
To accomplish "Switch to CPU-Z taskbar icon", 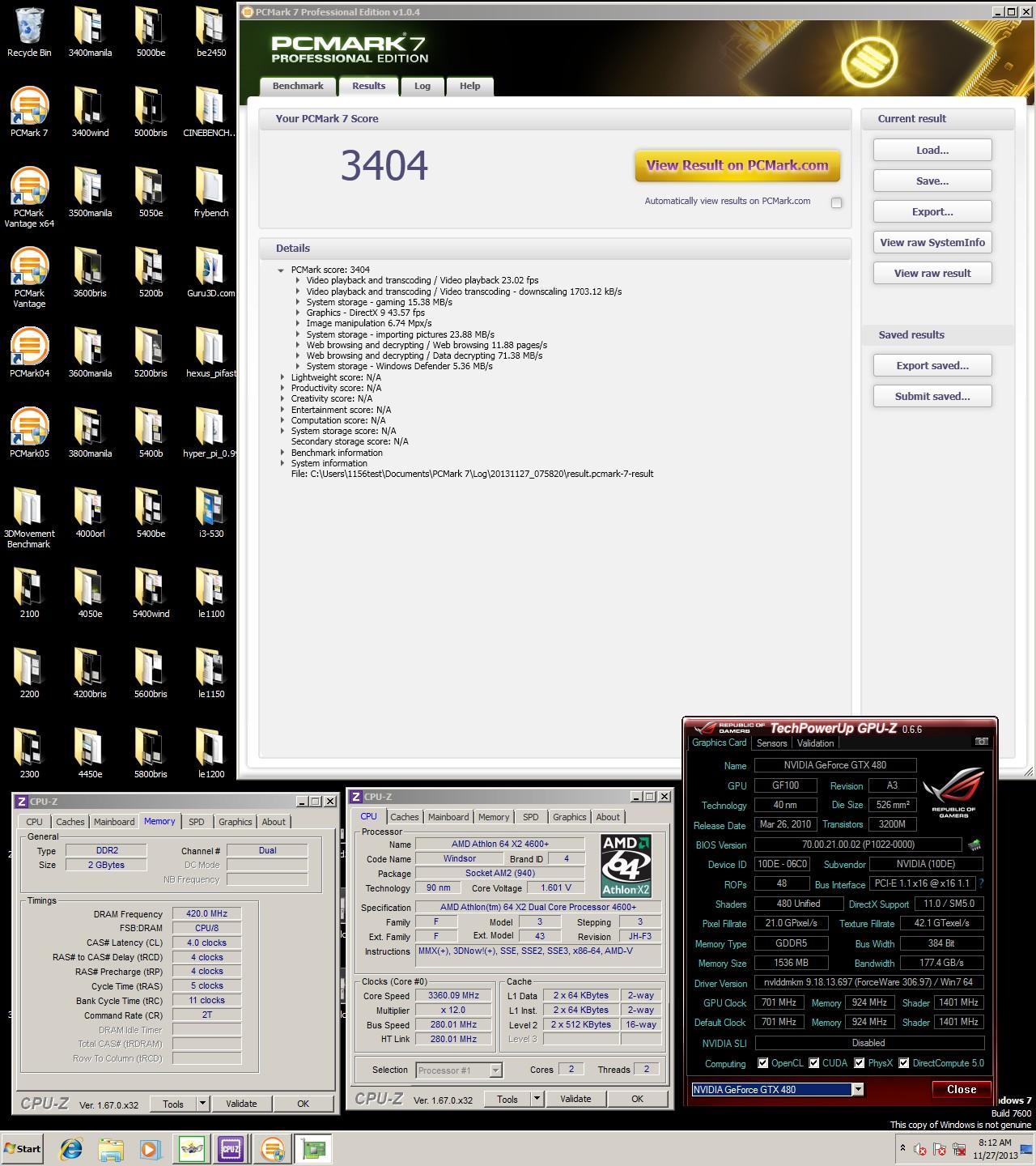I will pos(231,1149).
